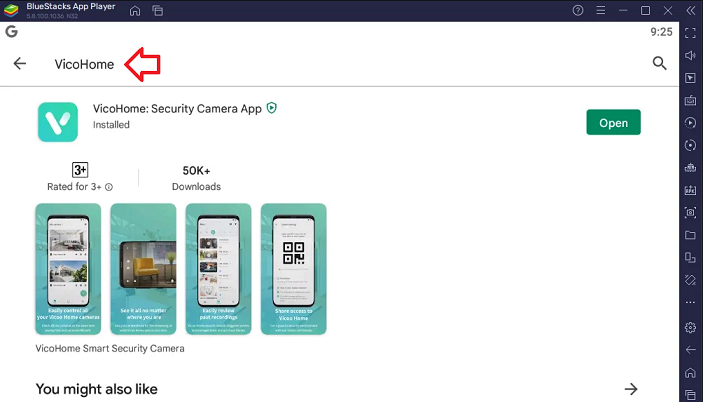
Task: Click the sync operations circular icon
Action: [690, 145]
